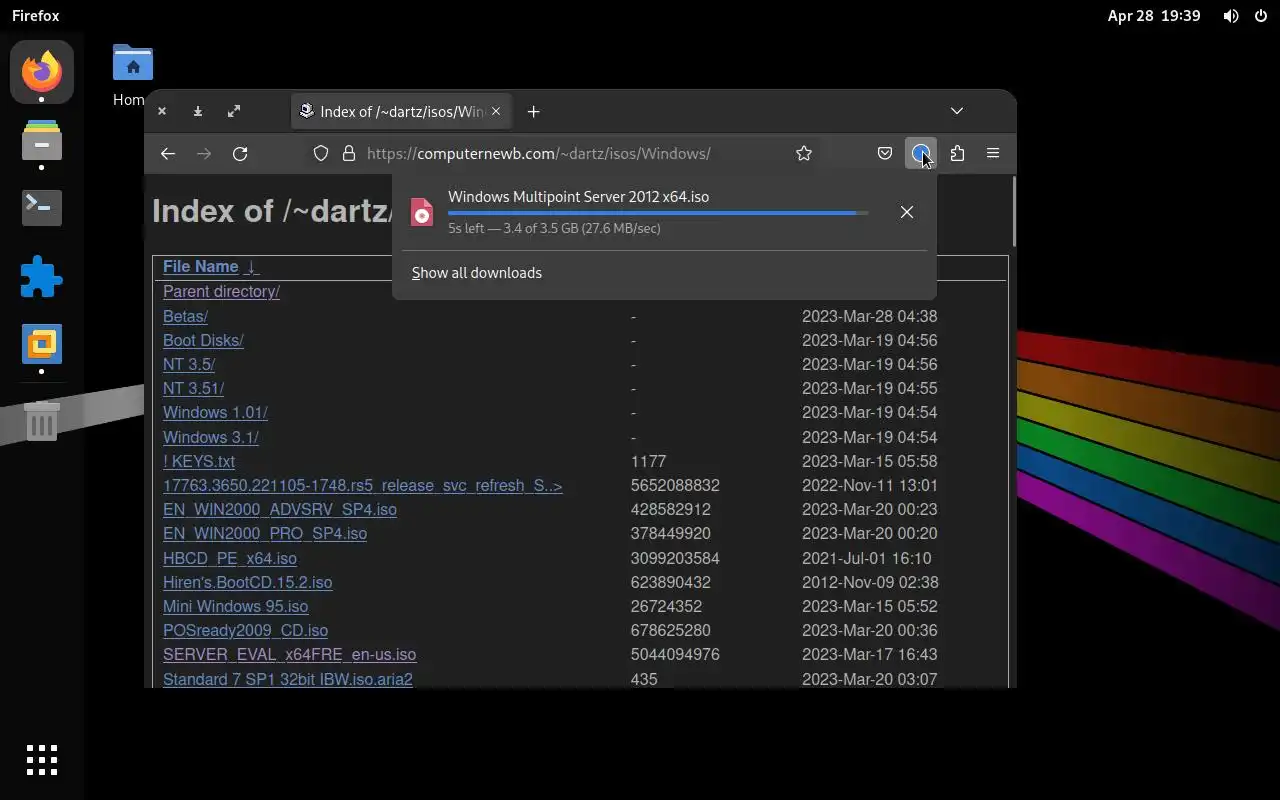
Task: Close the Index of isos tab
Action: [495, 111]
